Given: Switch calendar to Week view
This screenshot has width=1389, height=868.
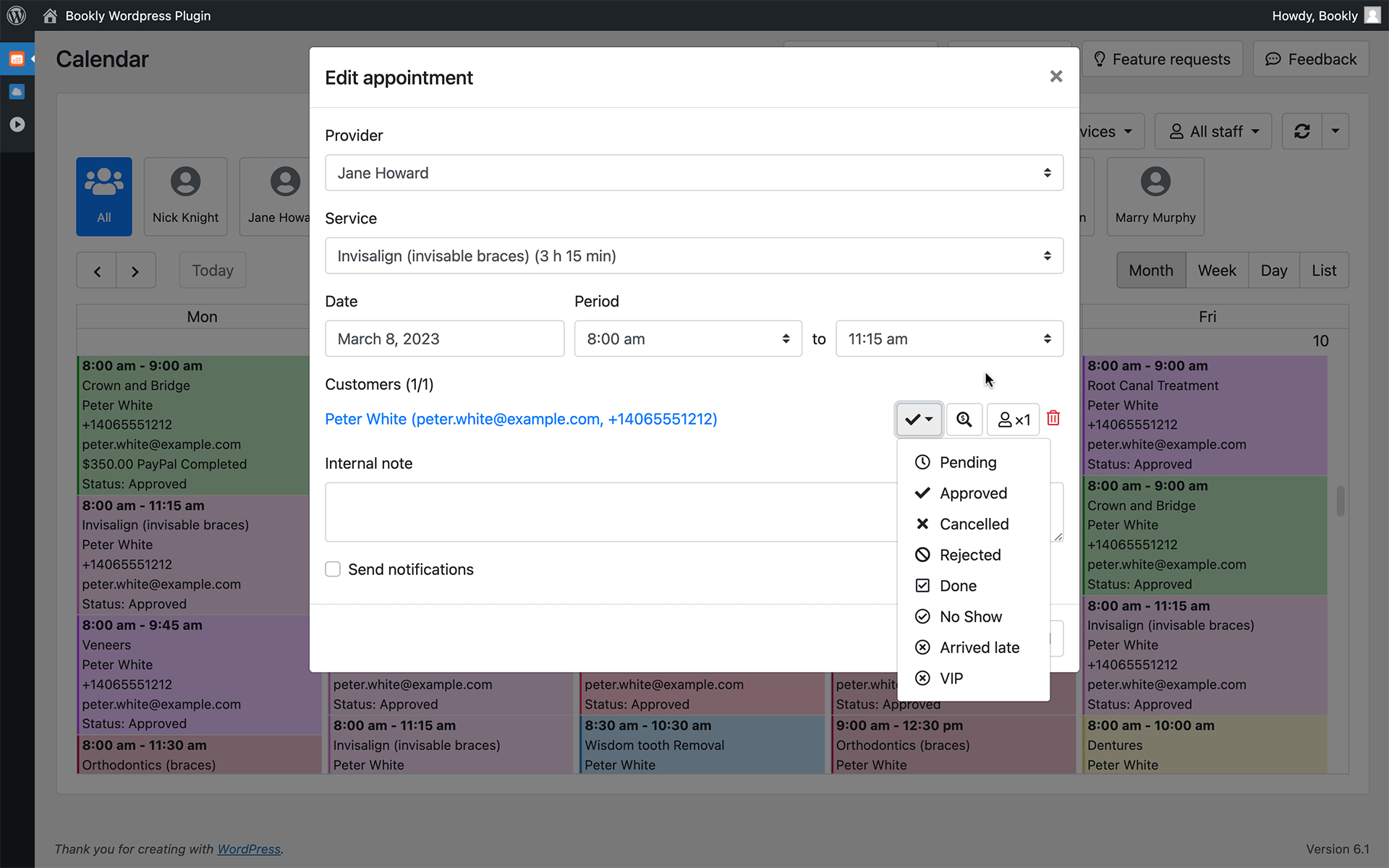Looking at the screenshot, I should tap(1216, 271).
